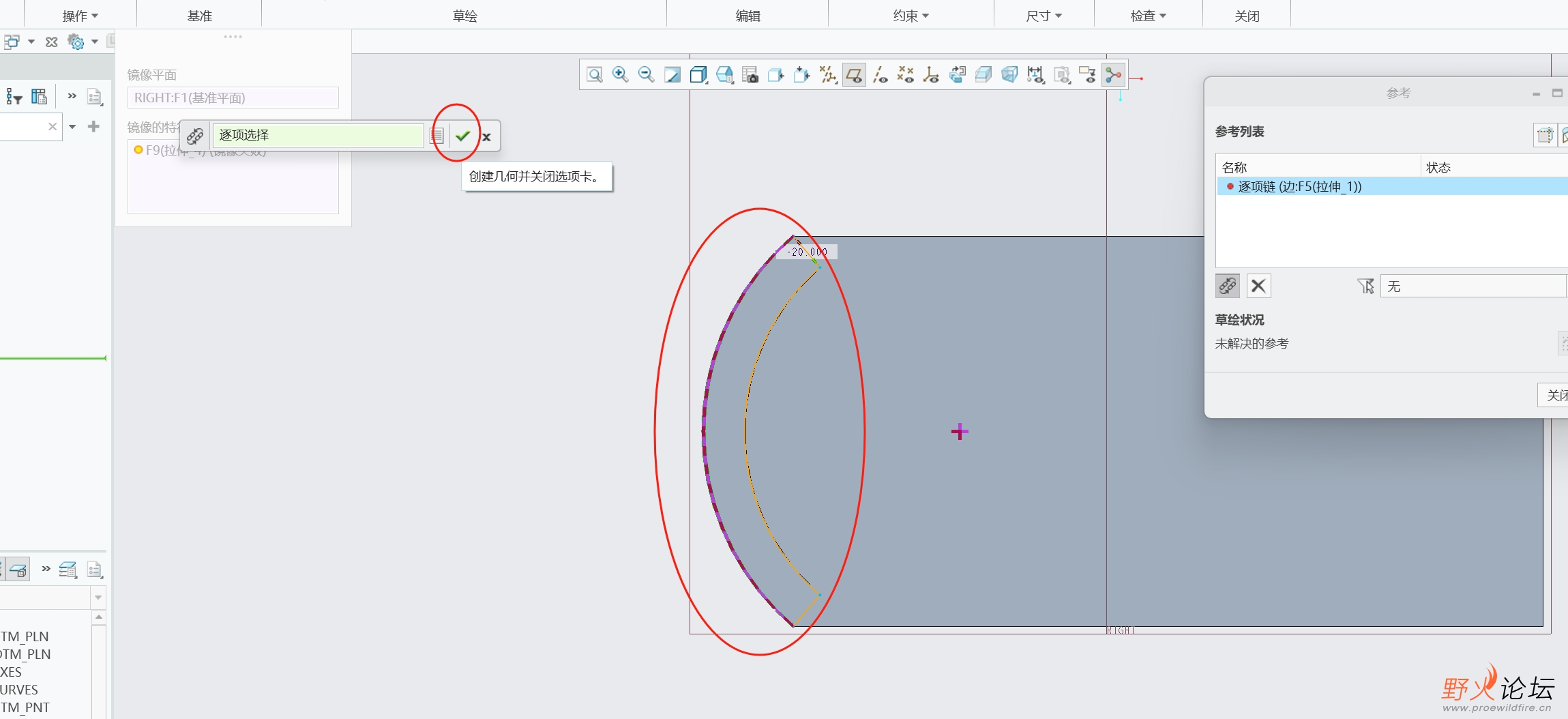1568x719 pixels.
Task: Open dropdown arrow beside search box
Action: 72,126
